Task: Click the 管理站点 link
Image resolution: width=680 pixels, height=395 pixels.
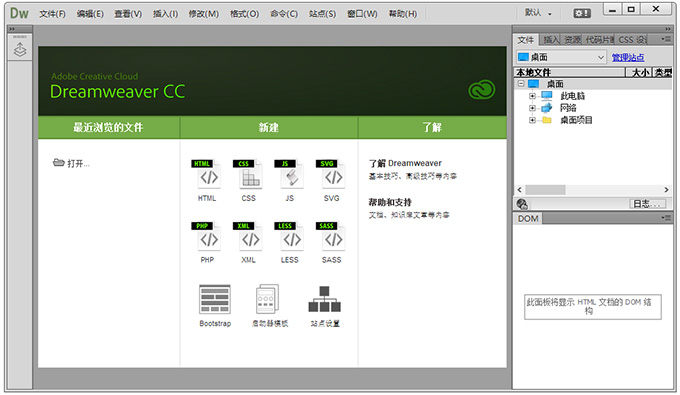Action: click(628, 57)
